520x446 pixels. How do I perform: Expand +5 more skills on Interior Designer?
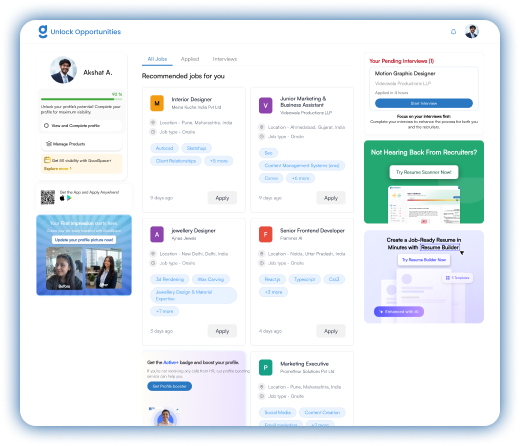click(x=219, y=161)
